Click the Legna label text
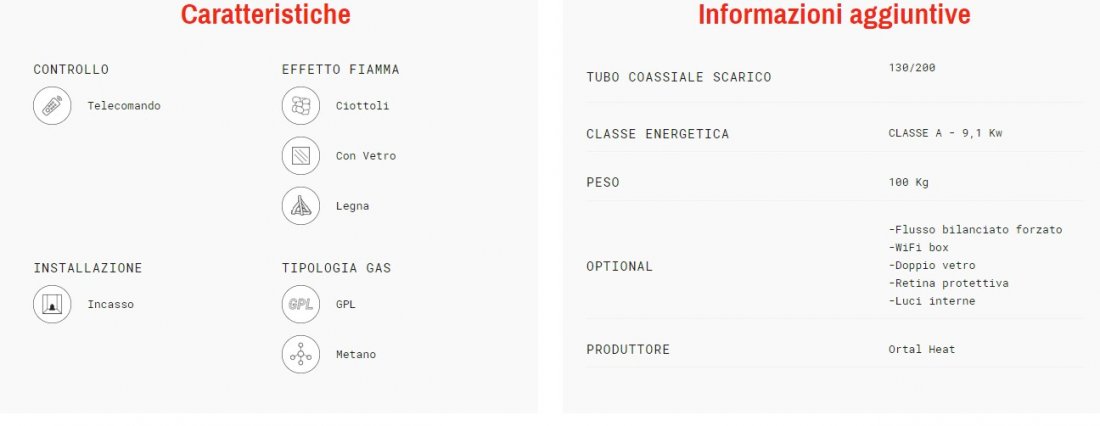 point(352,206)
